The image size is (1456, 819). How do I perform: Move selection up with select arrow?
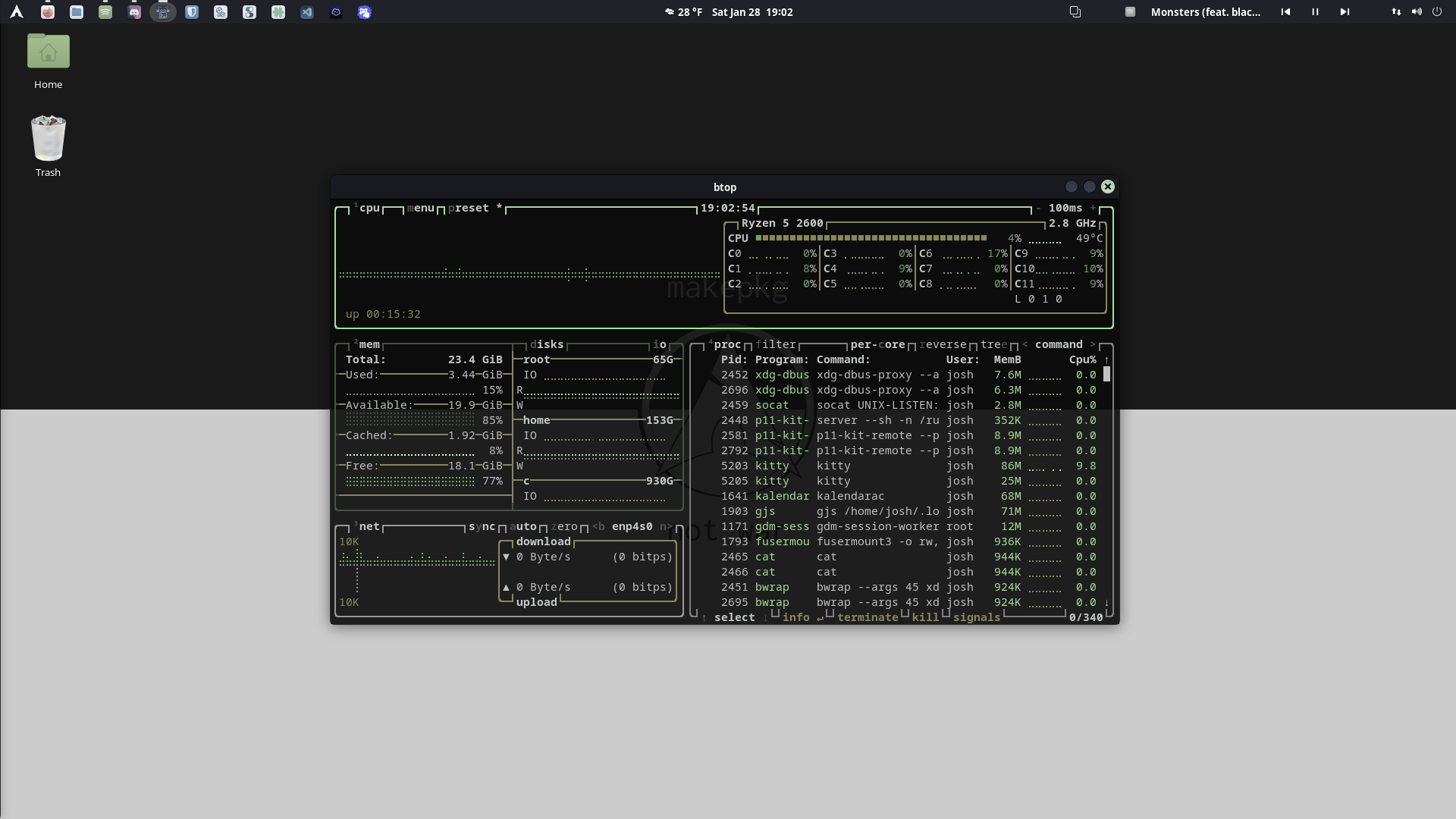point(704,617)
